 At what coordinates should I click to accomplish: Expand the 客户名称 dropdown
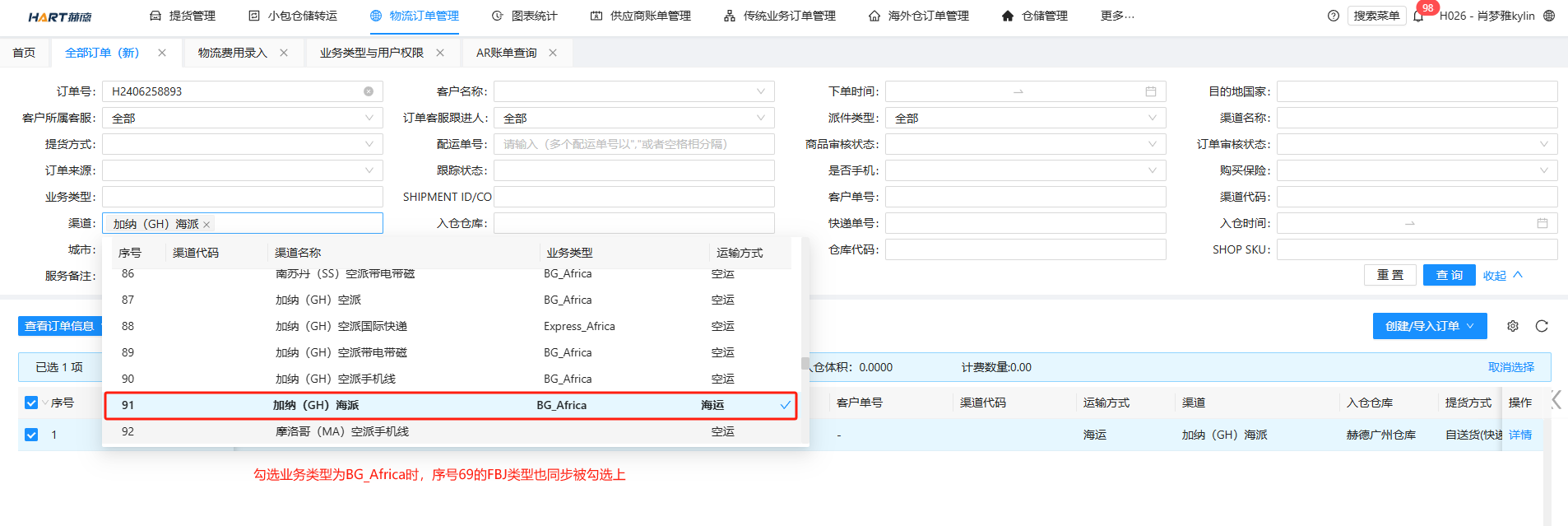[761, 91]
